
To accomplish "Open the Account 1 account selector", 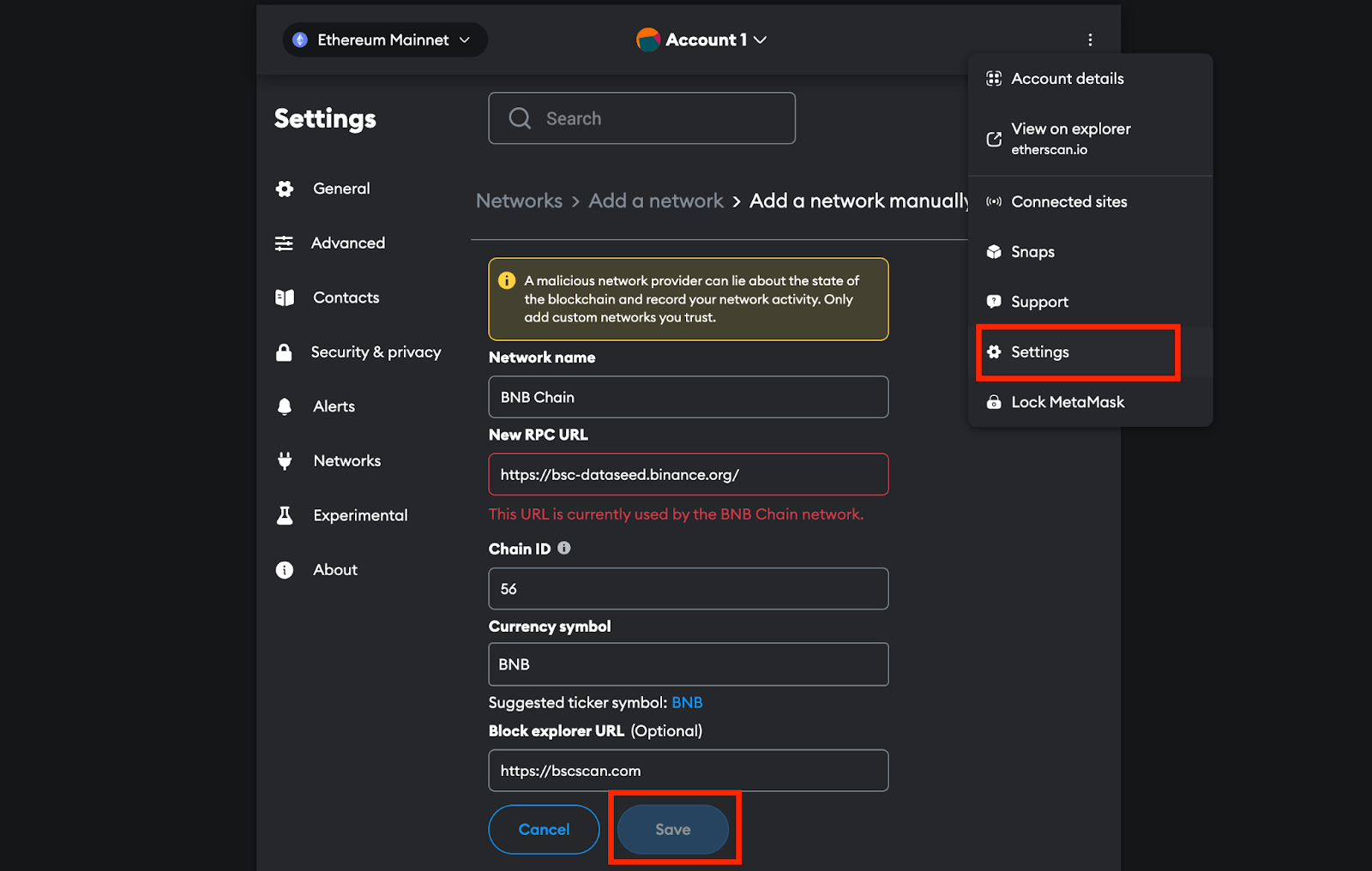I will pos(701,39).
